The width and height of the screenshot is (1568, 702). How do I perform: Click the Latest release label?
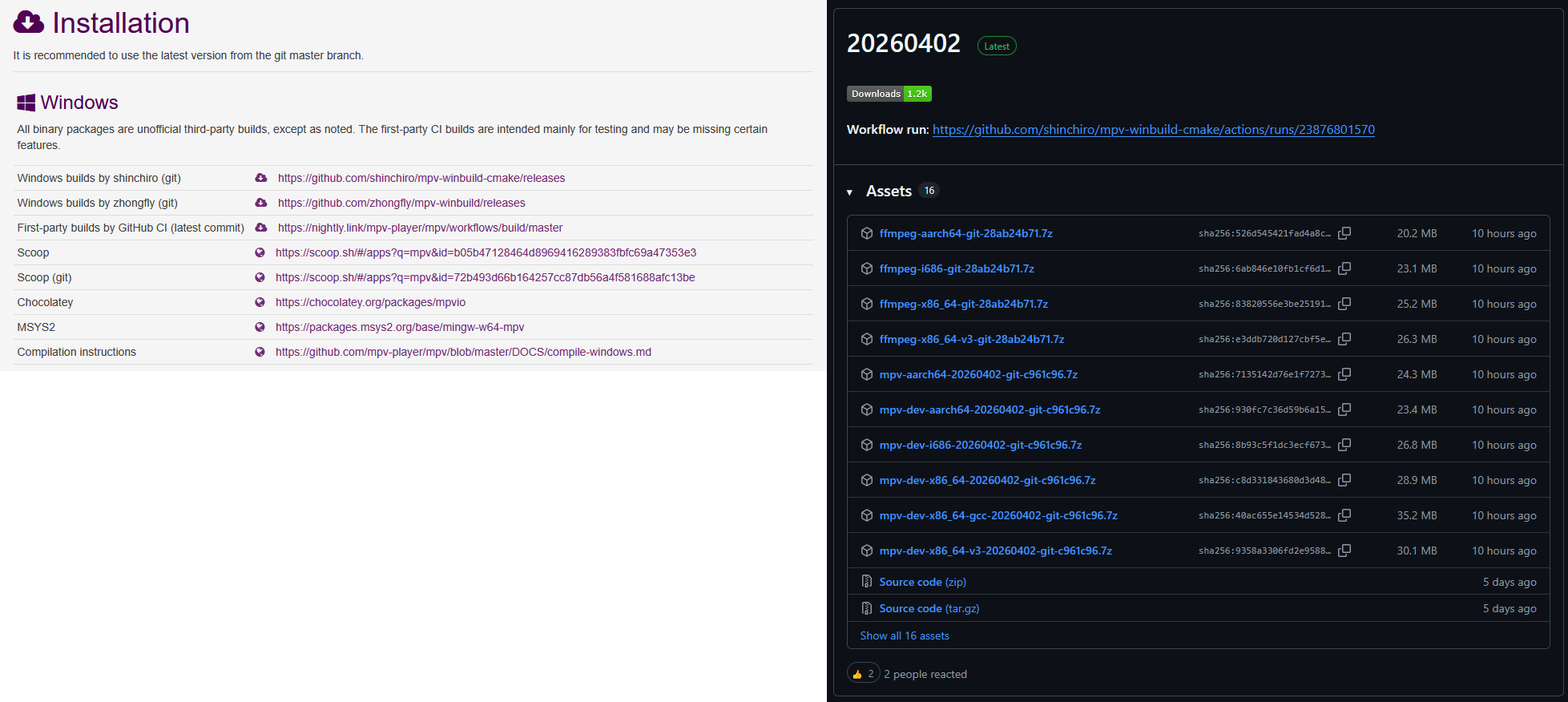tap(997, 46)
